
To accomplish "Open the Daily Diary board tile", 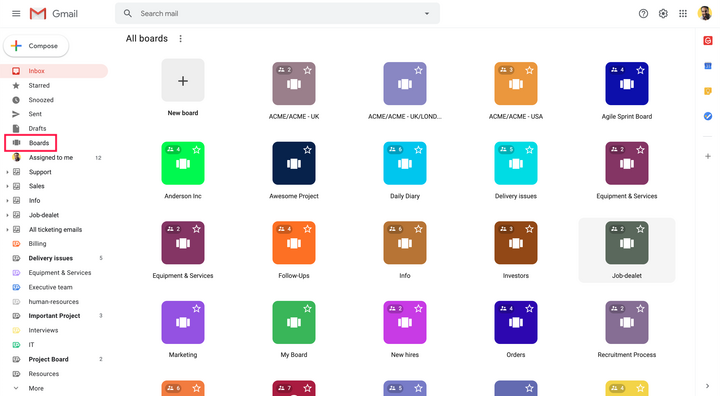I will (x=405, y=163).
